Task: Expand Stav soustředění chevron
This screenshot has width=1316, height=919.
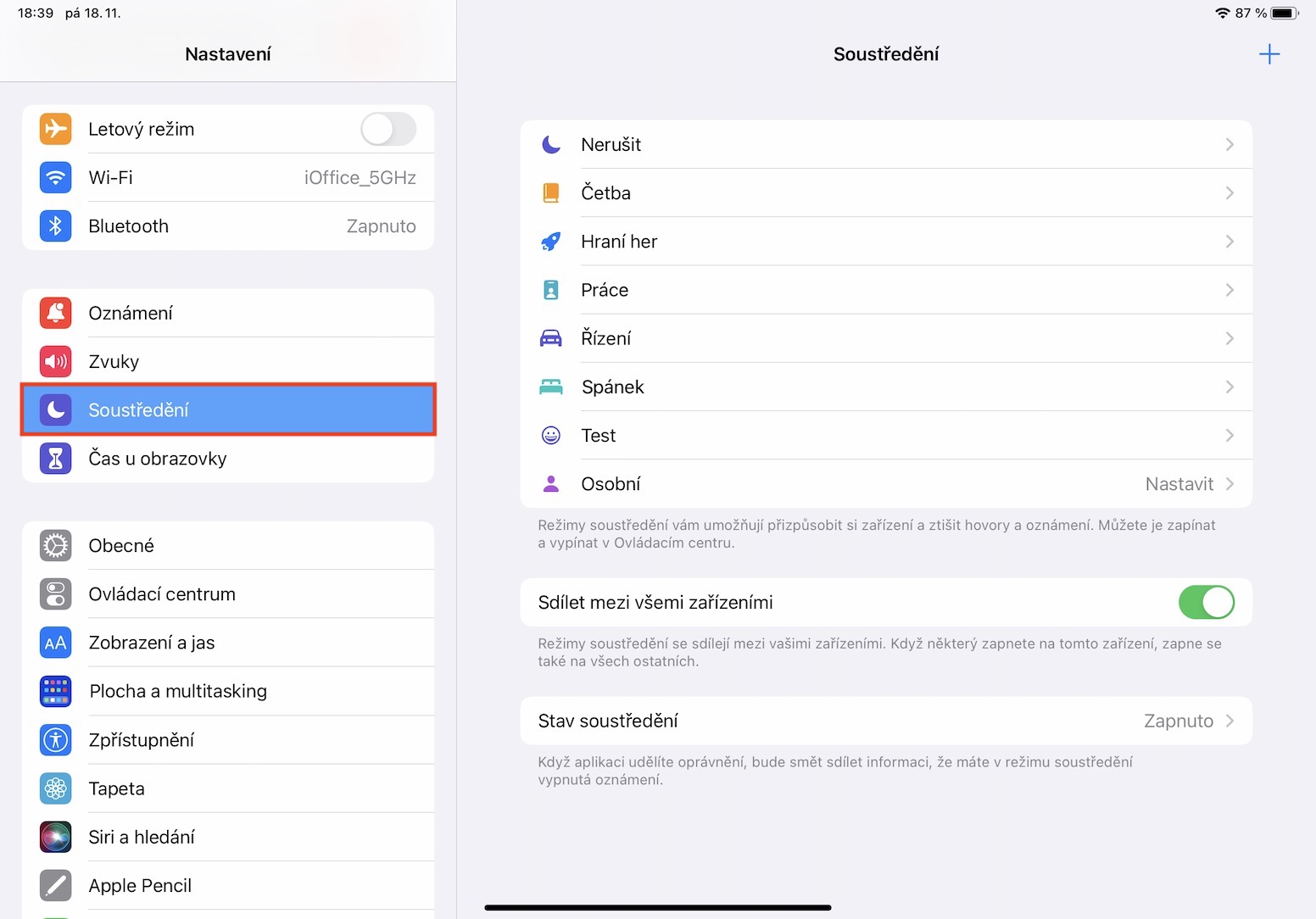Action: [x=1230, y=721]
